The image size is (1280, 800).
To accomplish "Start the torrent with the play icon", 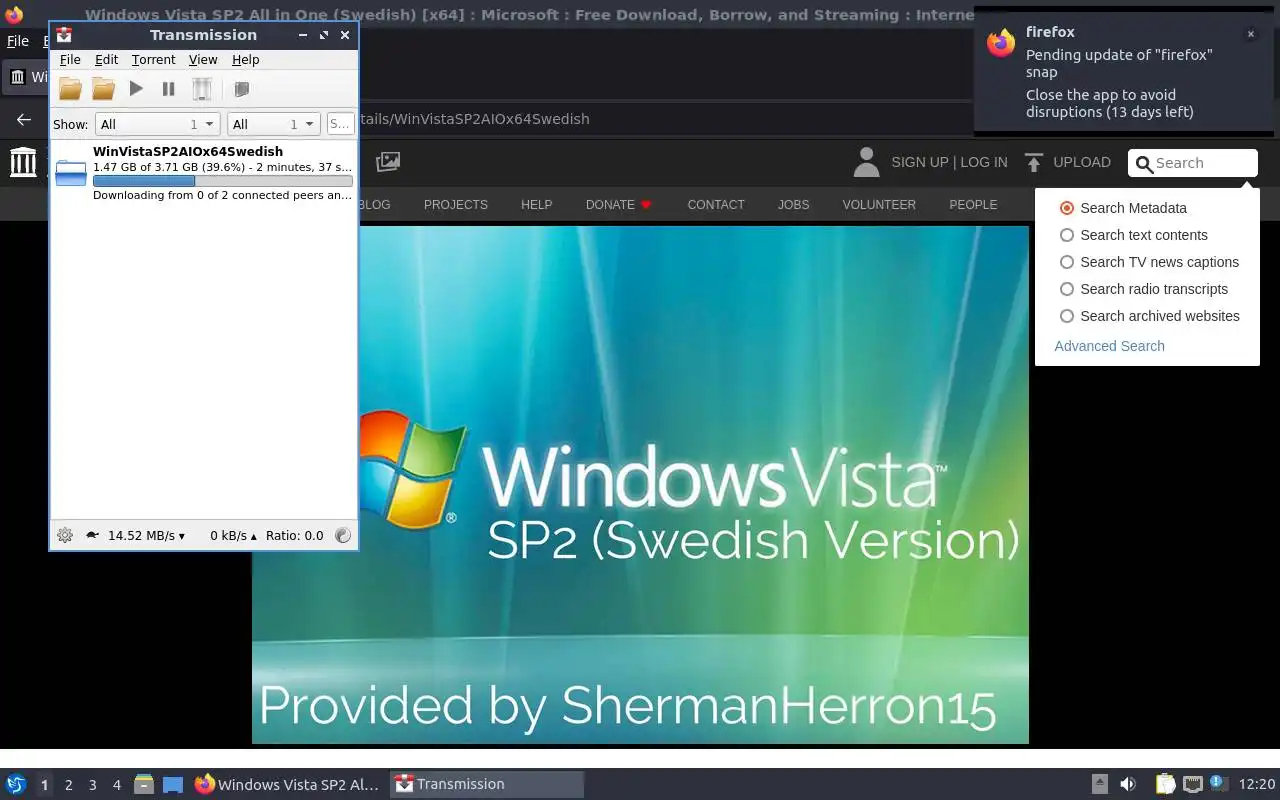I will [136, 89].
